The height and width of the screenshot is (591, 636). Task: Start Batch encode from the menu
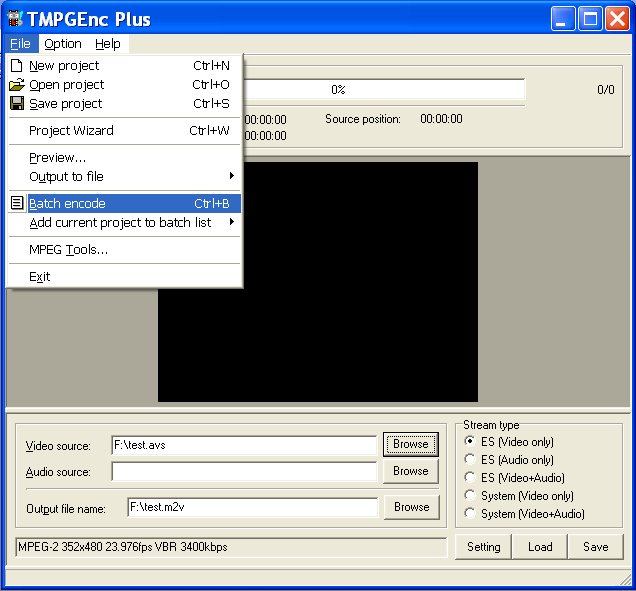tap(125, 203)
